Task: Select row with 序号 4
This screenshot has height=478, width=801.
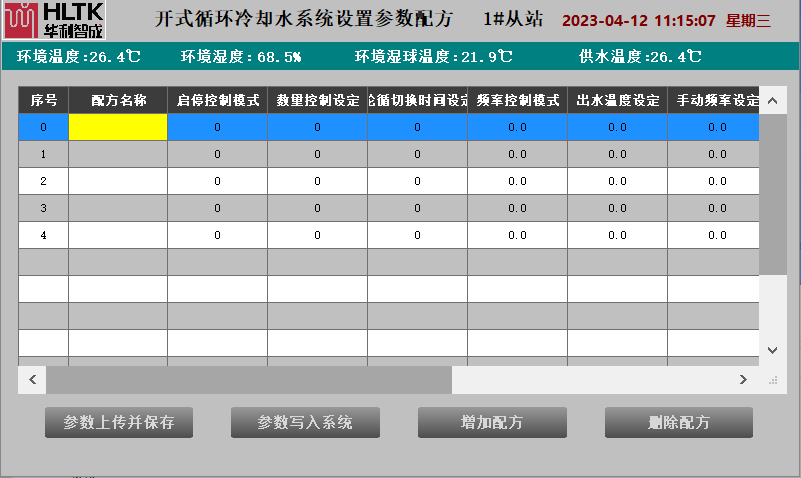Action: coord(43,235)
